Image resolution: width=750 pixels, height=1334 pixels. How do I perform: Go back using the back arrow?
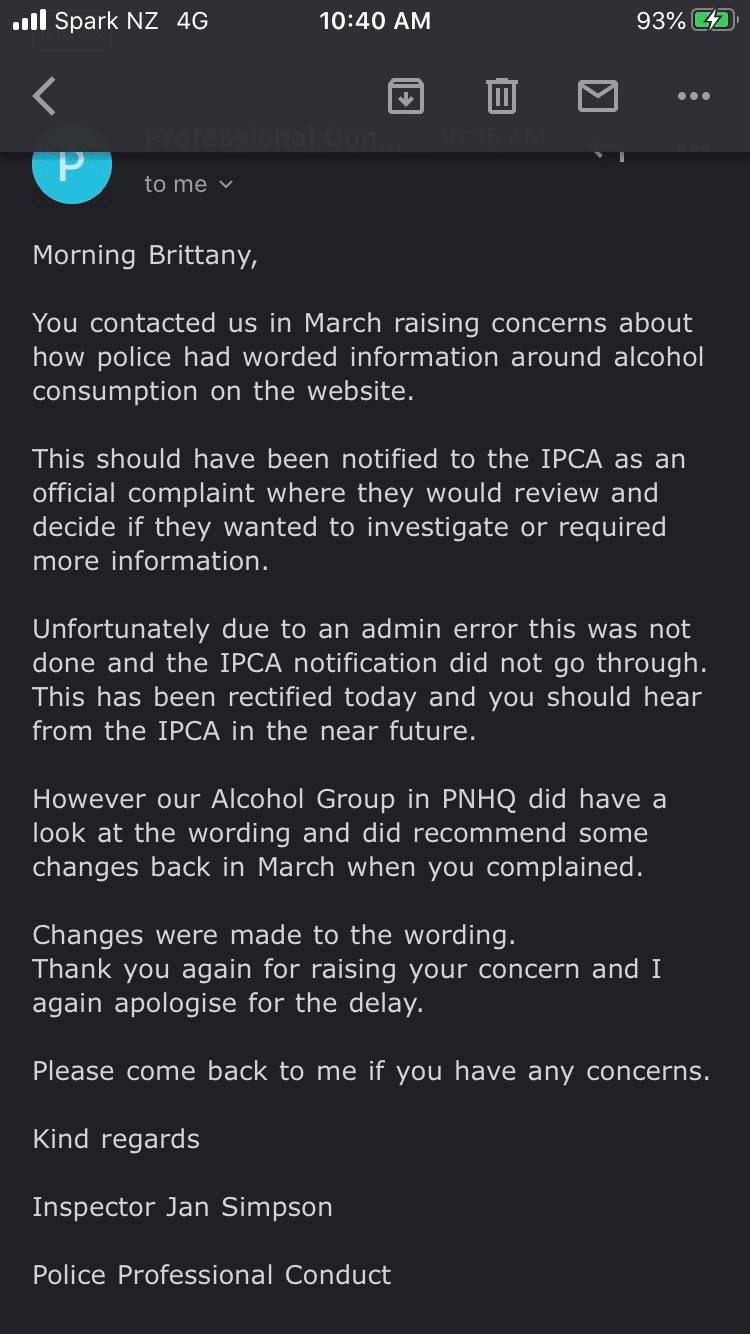pos(44,97)
